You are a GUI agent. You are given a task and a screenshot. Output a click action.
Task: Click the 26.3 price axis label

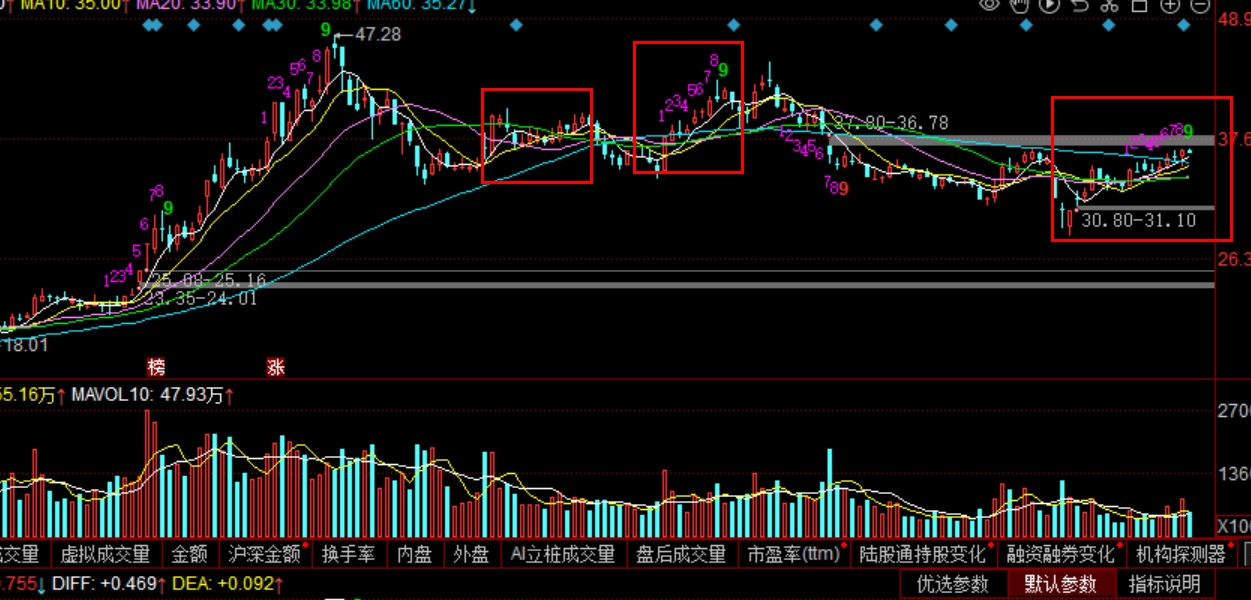coord(1234,260)
